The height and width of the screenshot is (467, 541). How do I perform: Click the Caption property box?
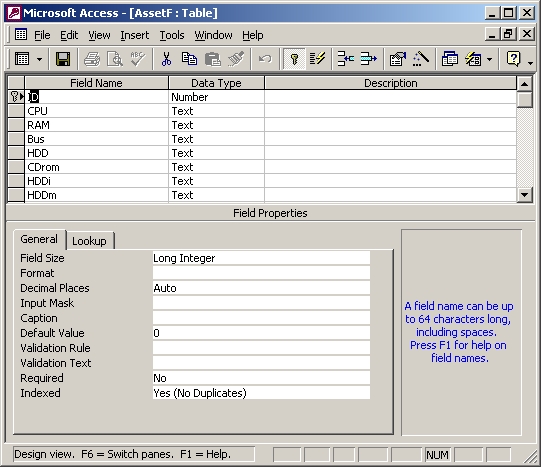coord(261,318)
